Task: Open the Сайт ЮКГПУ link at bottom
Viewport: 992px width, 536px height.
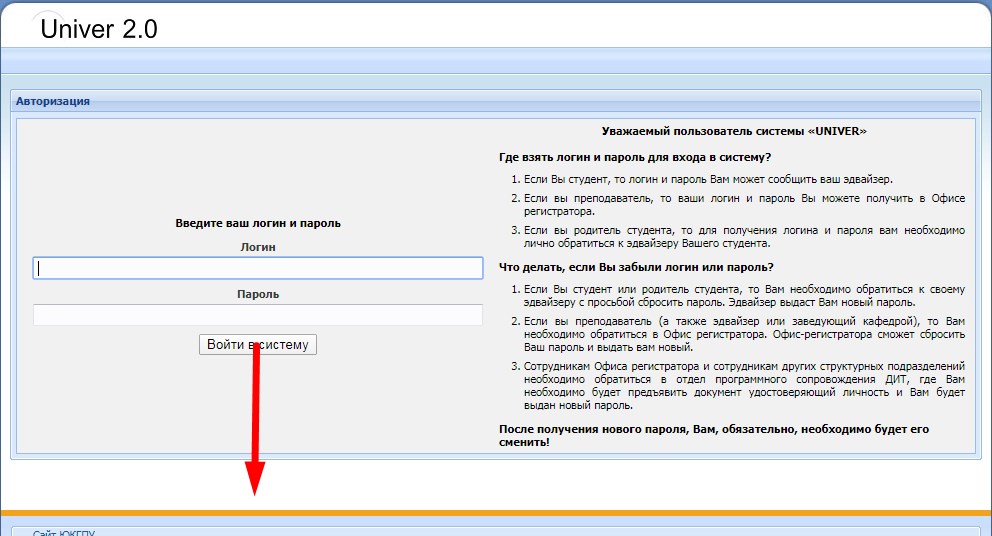Action: pos(64,532)
